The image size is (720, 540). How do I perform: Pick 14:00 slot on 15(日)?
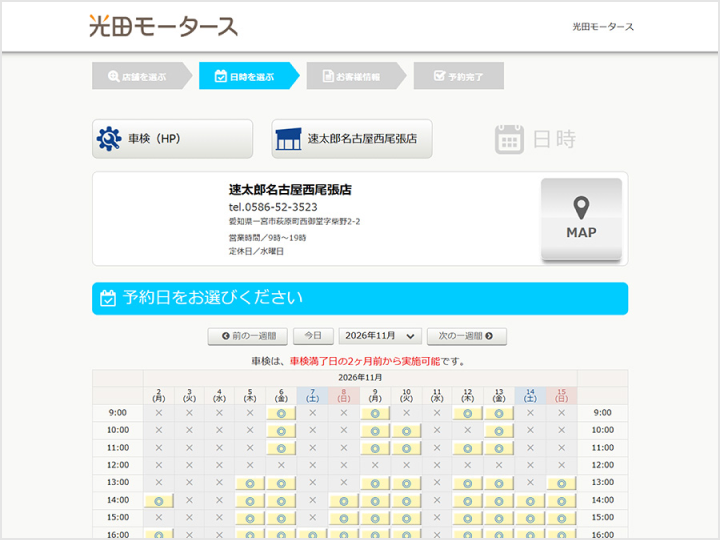[562, 501]
